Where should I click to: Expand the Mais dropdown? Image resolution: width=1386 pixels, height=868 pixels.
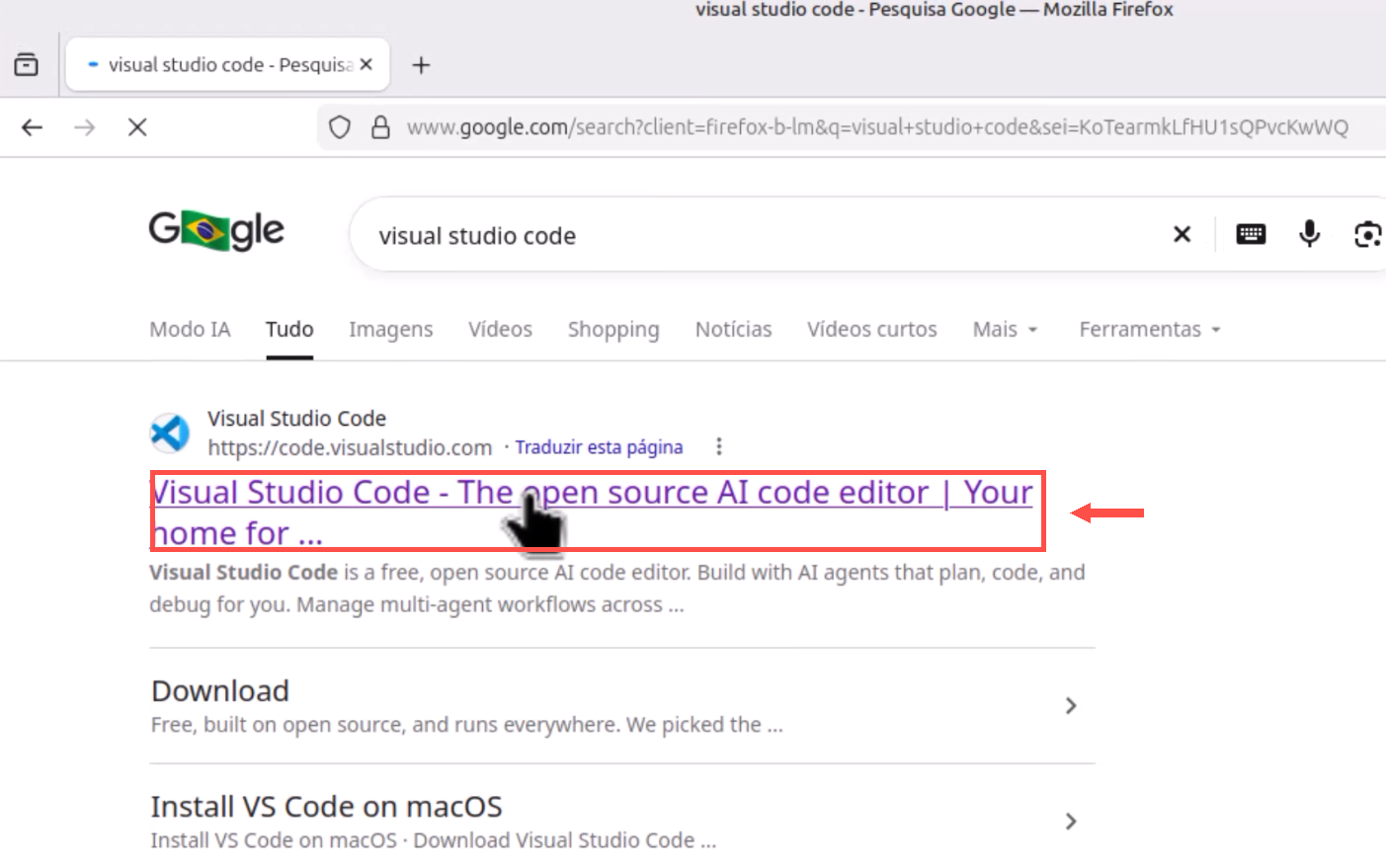[x=1005, y=330]
